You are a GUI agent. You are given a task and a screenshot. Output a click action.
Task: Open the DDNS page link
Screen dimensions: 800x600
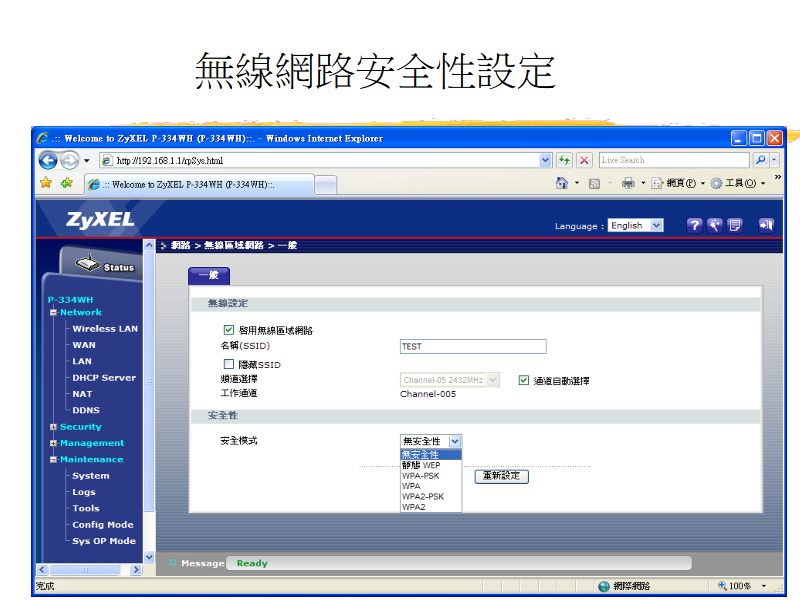pyautogui.click(x=86, y=410)
